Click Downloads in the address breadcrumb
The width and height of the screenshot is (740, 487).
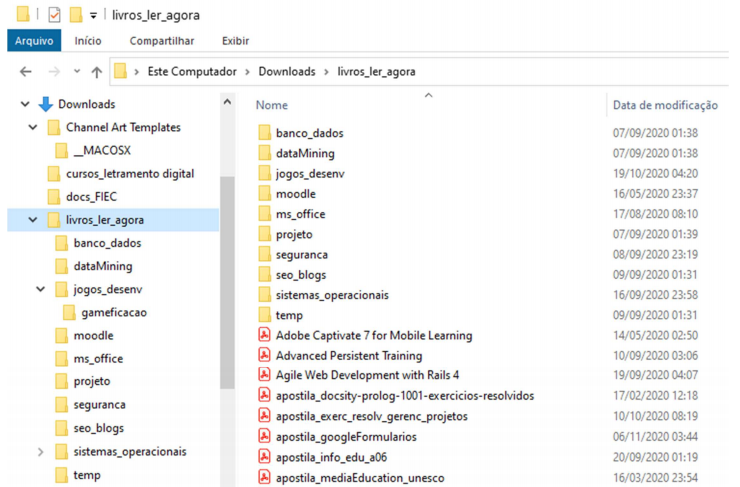pos(287,72)
